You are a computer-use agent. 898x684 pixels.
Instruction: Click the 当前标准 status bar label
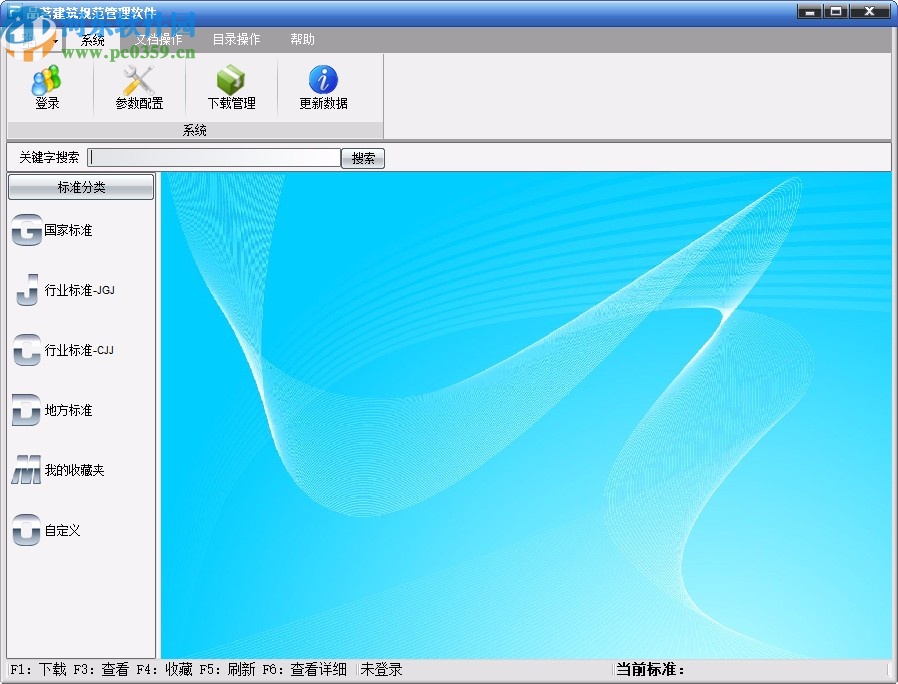click(650, 669)
